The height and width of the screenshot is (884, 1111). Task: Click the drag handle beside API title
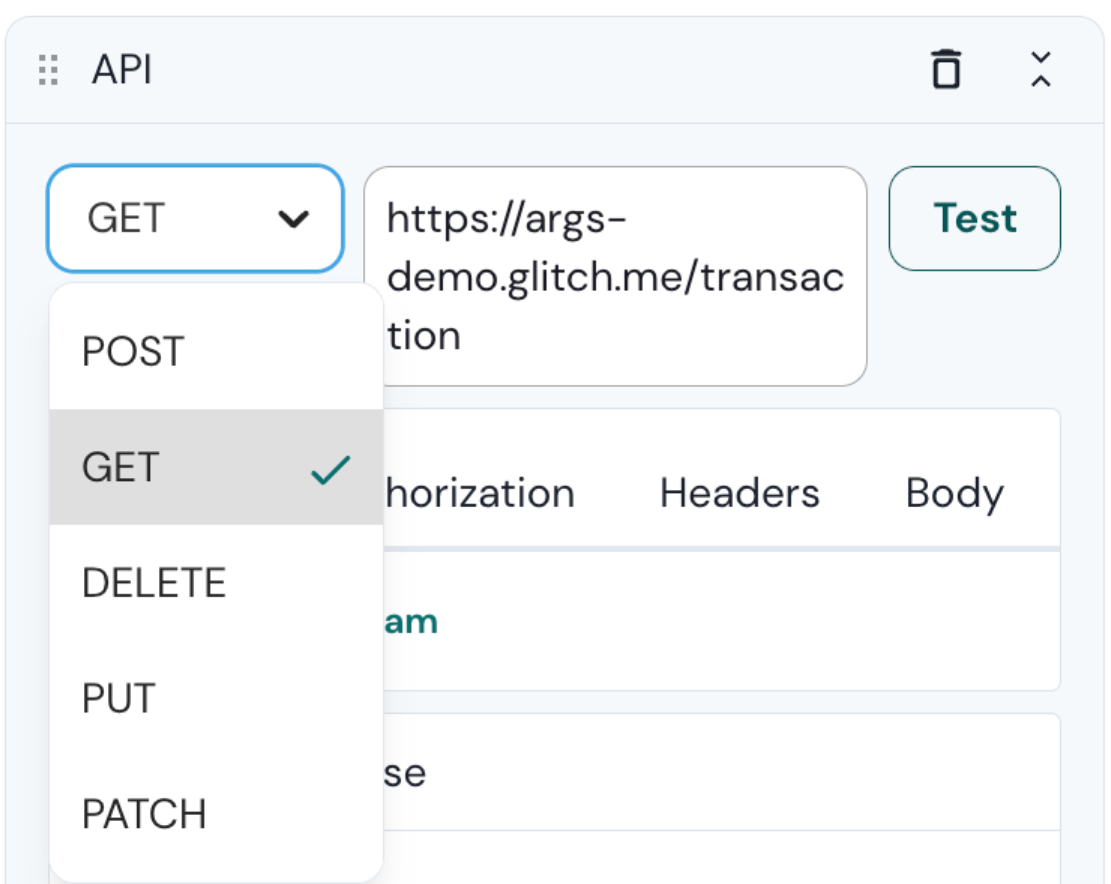coord(48,71)
